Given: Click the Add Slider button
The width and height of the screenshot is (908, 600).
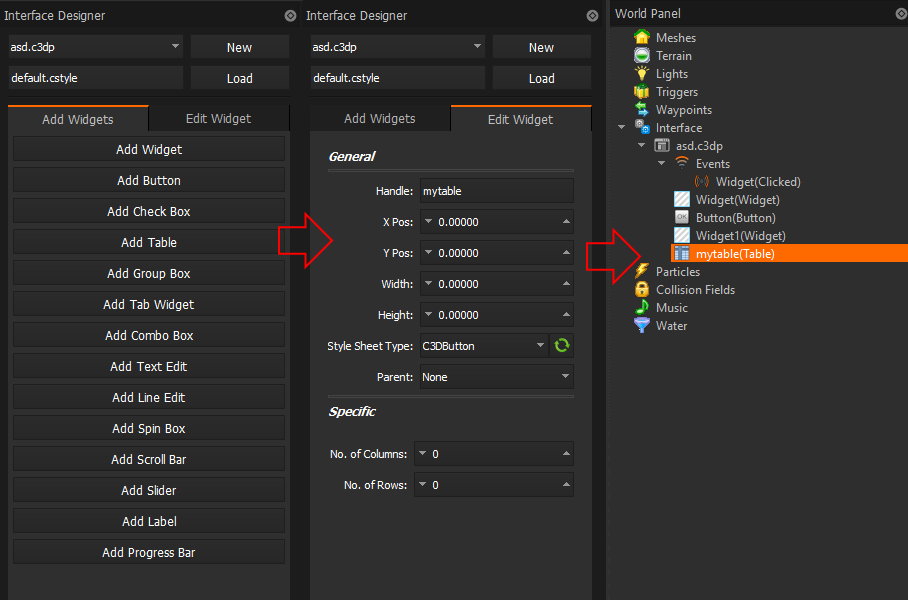Looking at the screenshot, I should click(x=149, y=490).
